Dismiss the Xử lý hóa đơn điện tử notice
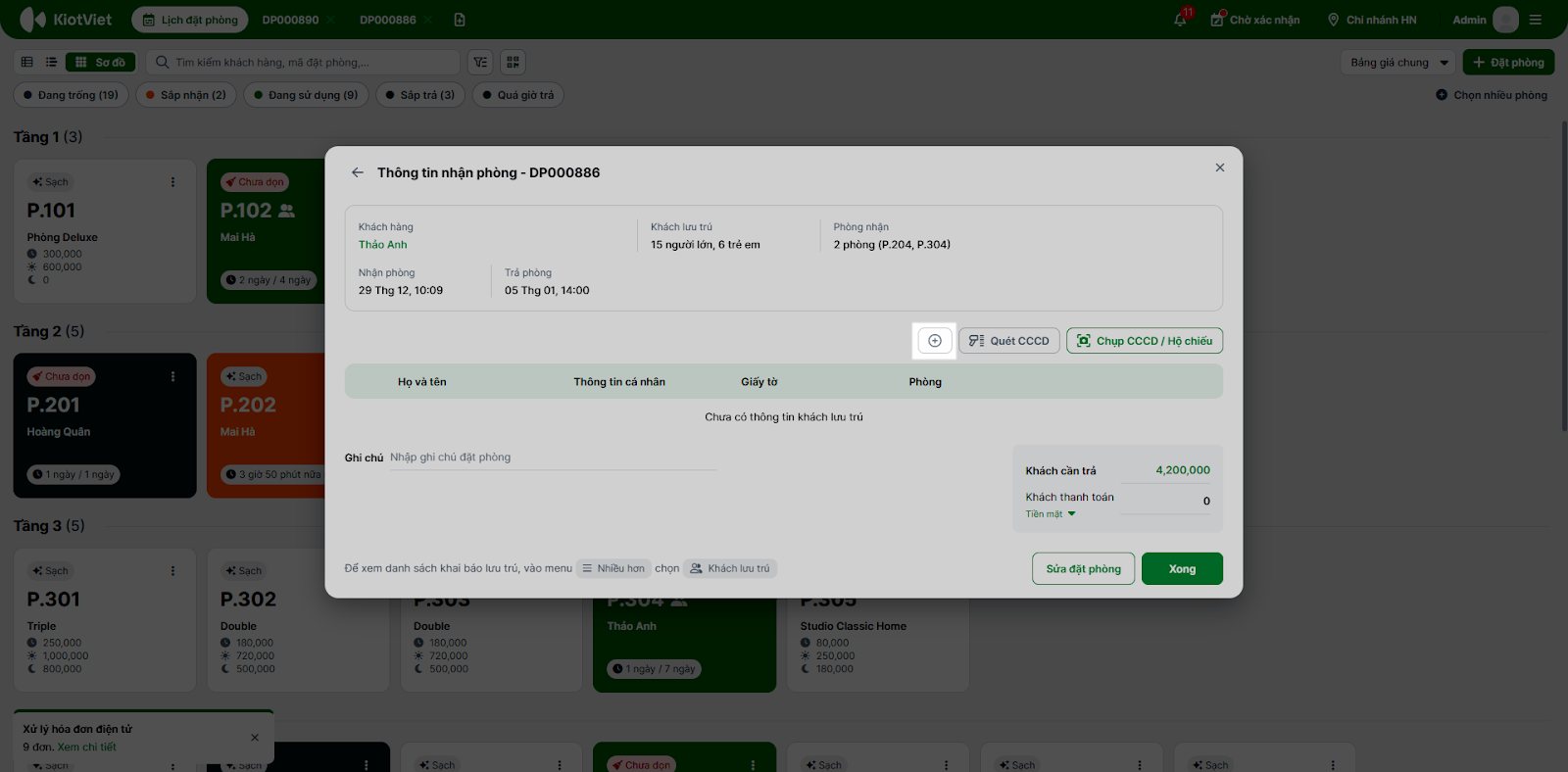The height and width of the screenshot is (772, 1568). click(x=255, y=738)
